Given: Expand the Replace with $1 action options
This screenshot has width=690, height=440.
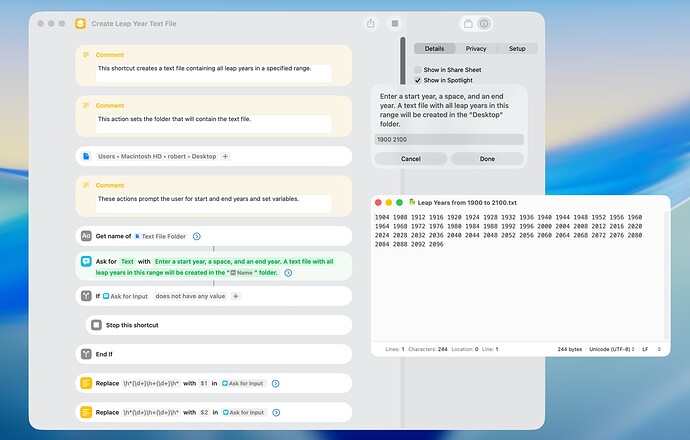Looking at the screenshot, I should [275, 383].
